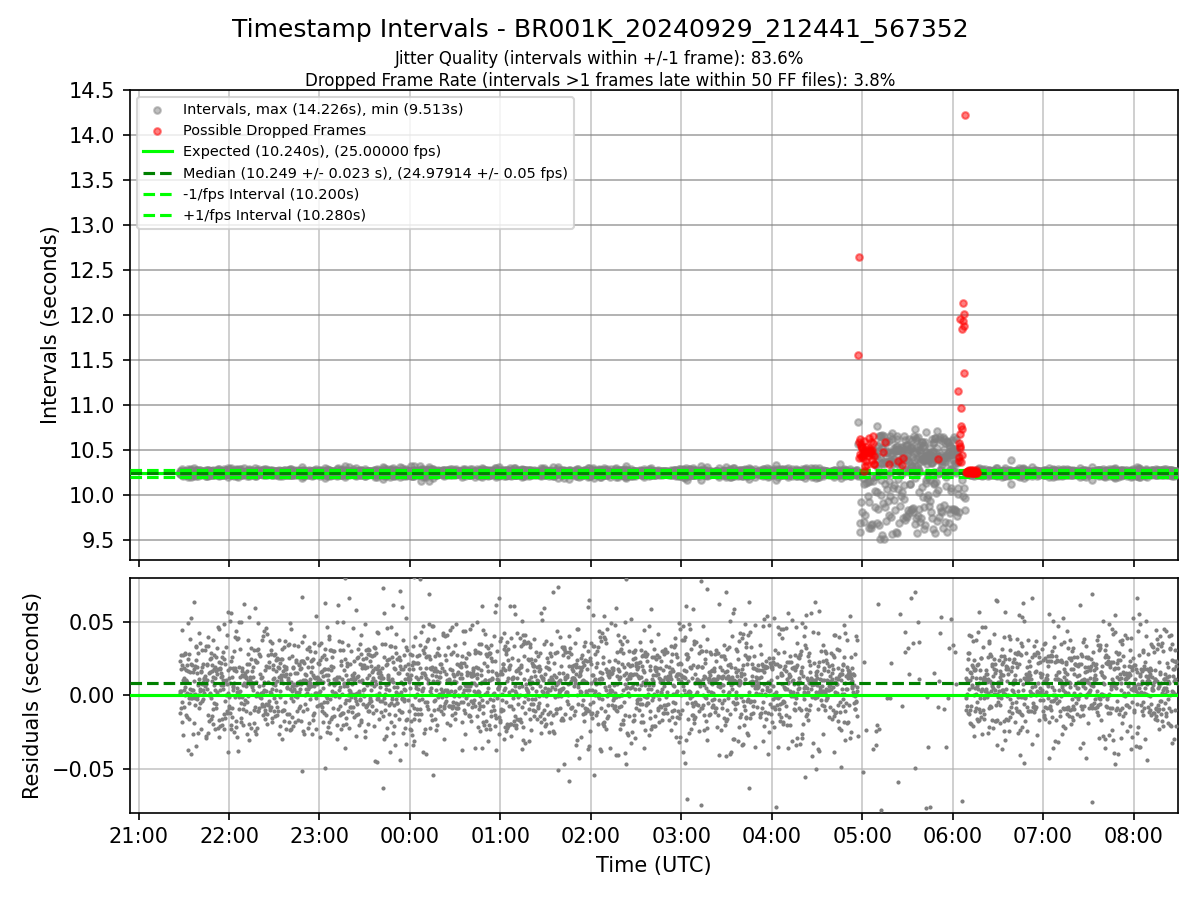
Task: Click legend entry Intervals, max (14.226s), min (9.513s)
Action: click(323, 108)
